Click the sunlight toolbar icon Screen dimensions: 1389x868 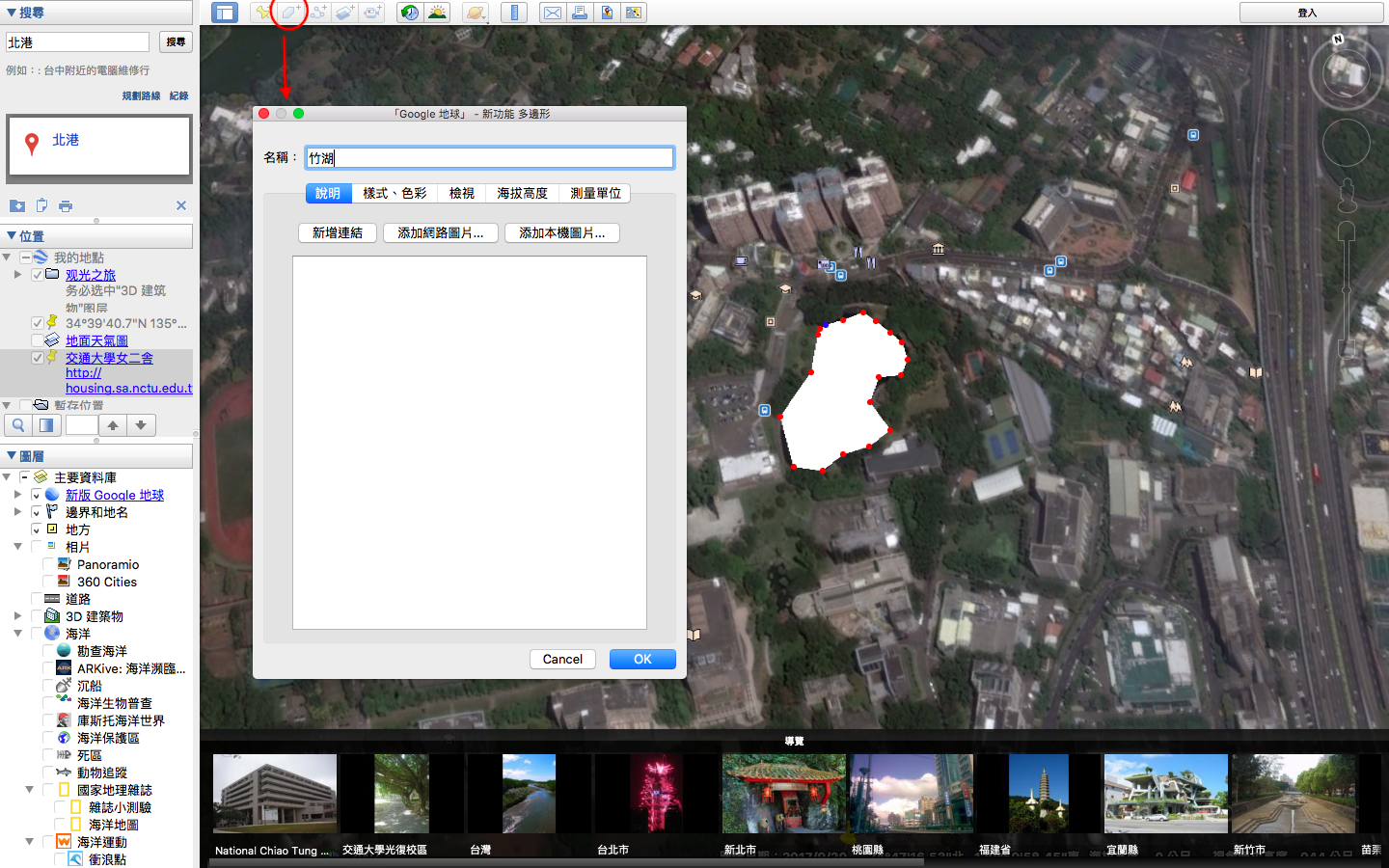[x=438, y=13]
